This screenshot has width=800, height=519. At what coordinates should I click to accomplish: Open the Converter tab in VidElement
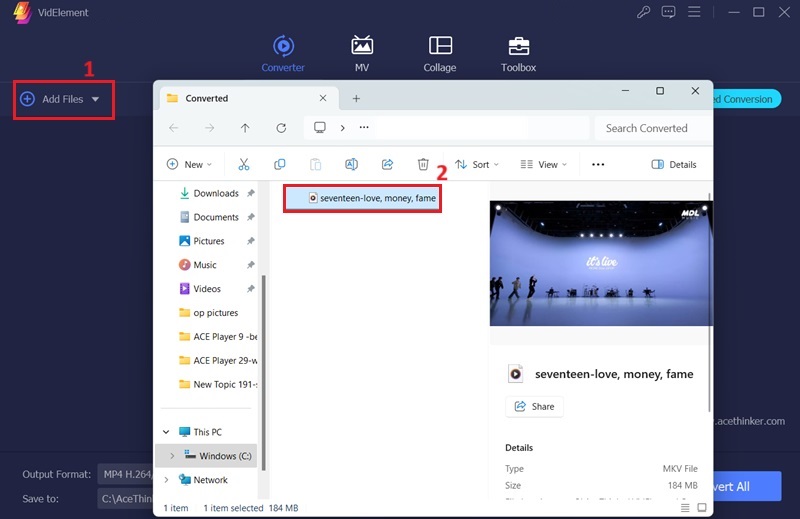click(x=283, y=54)
